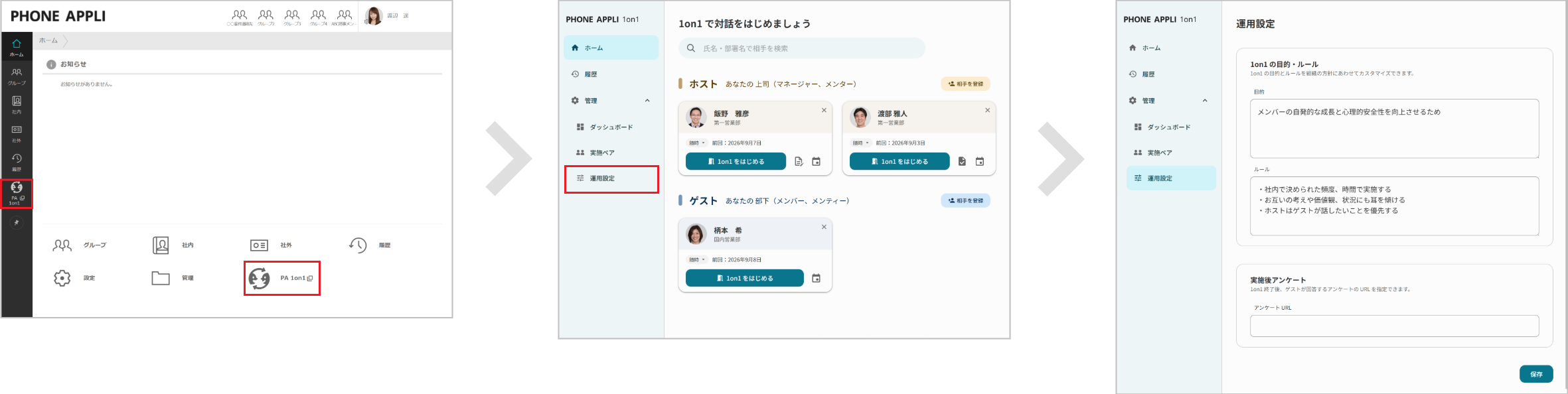The image size is (1568, 394).
Task: Click 相手を登録 in the ゲスト section
Action: point(965,200)
